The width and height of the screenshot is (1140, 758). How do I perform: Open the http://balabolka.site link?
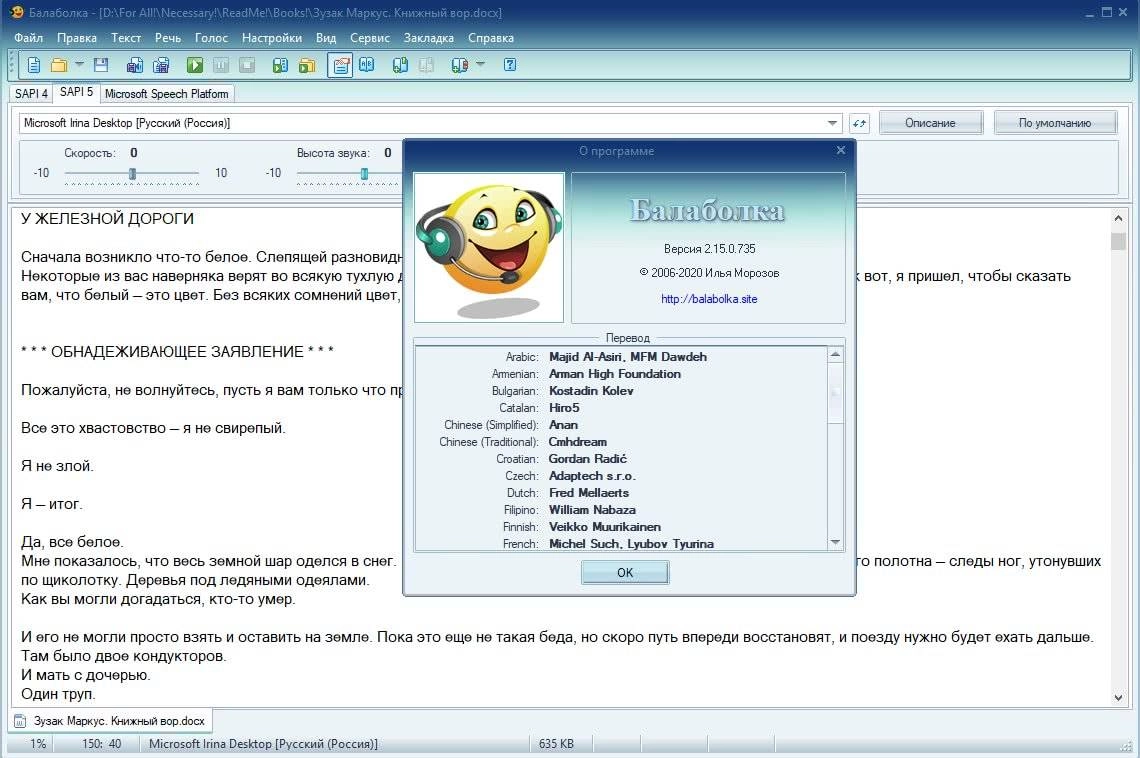click(x=709, y=299)
